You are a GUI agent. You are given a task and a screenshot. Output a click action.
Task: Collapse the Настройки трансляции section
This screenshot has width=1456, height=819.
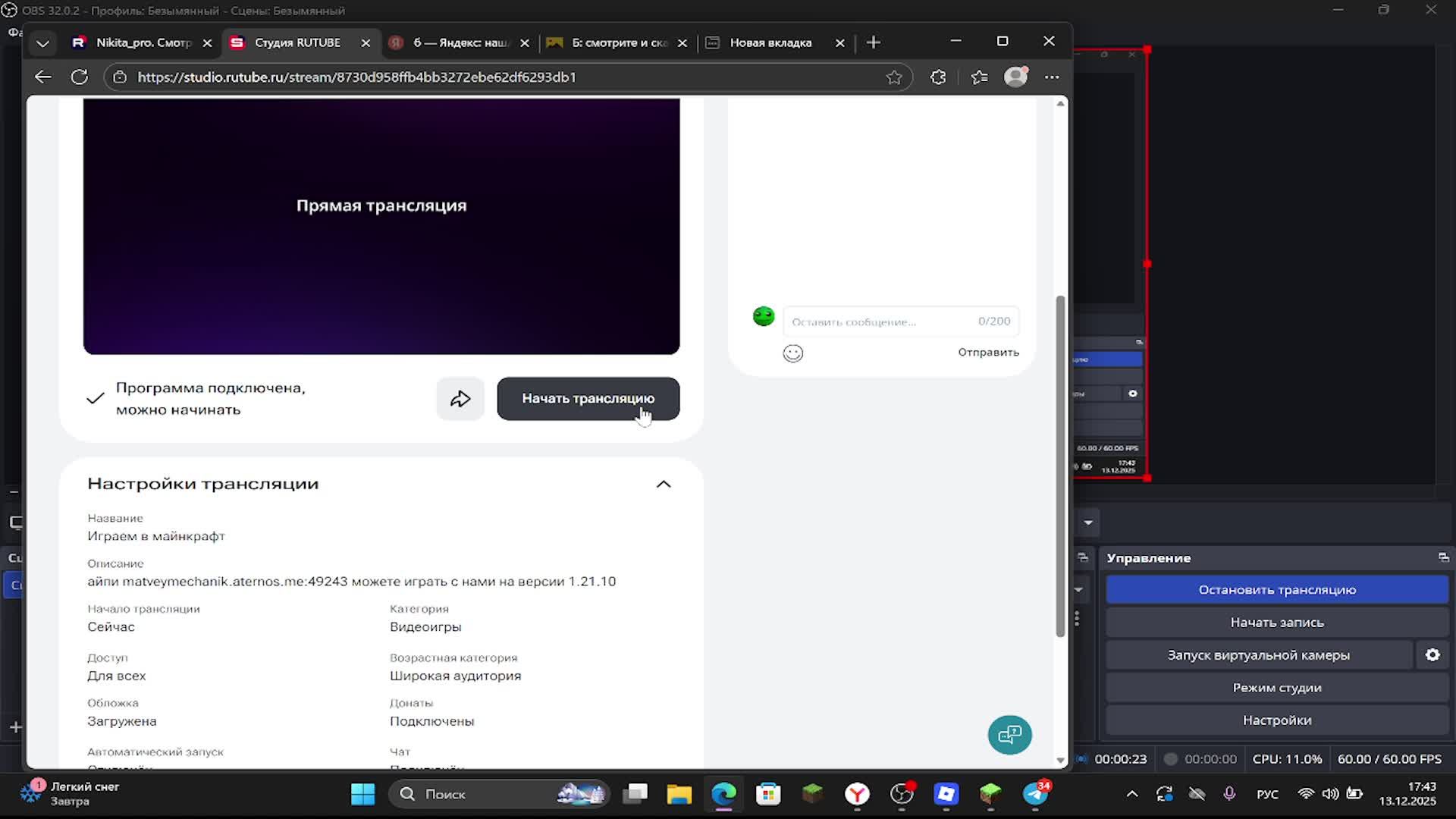pyautogui.click(x=664, y=484)
